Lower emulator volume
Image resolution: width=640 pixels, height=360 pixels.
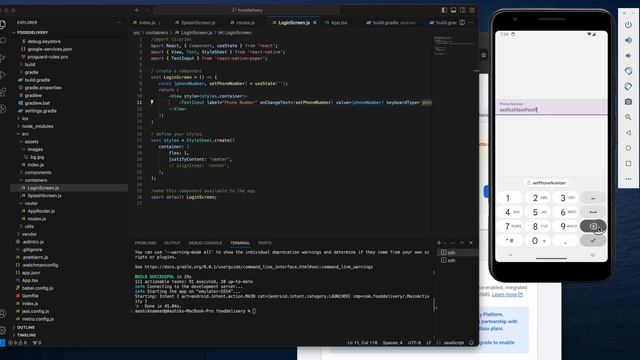tap(628, 56)
